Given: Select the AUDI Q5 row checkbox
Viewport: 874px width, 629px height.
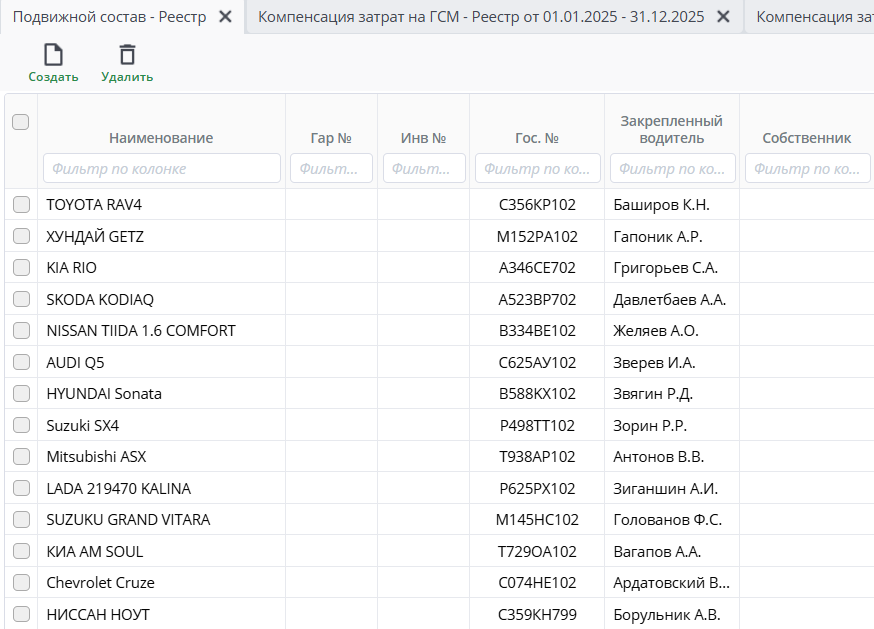Looking at the screenshot, I should [21, 362].
